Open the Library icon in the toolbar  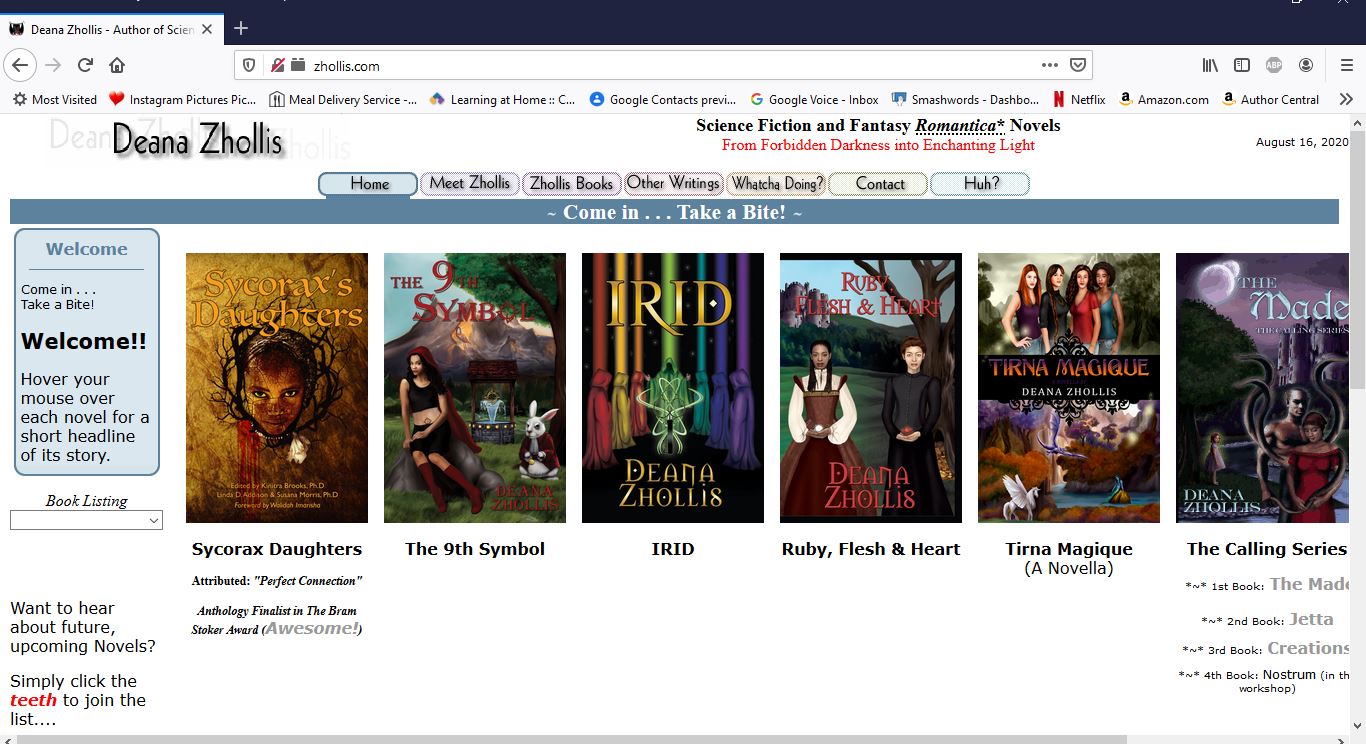pos(1210,66)
